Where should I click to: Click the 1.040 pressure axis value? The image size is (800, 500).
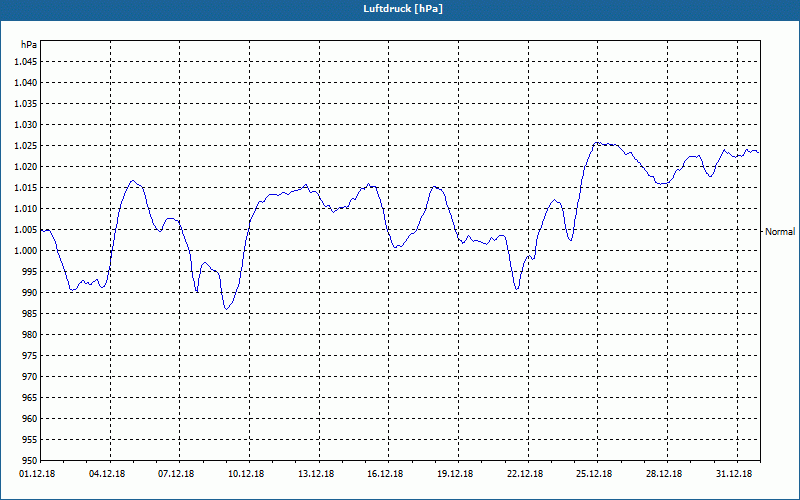(x=27, y=83)
